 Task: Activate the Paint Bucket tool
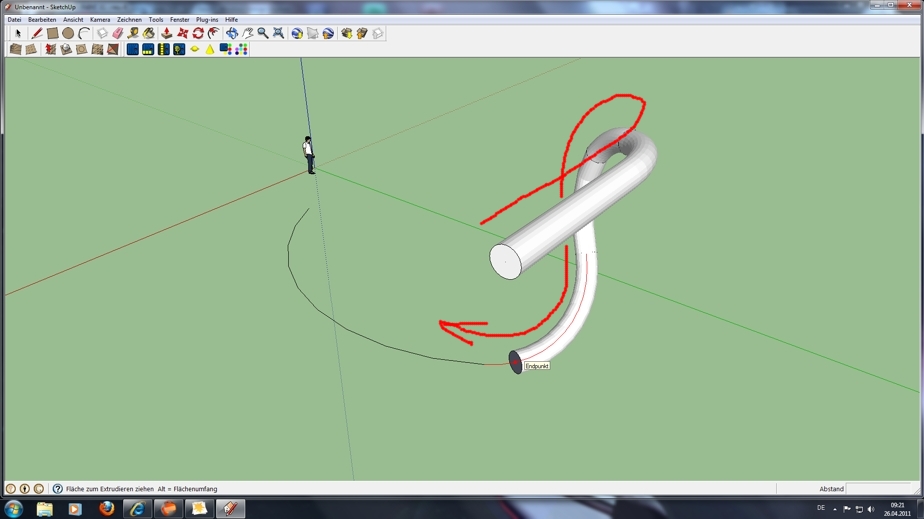149,33
